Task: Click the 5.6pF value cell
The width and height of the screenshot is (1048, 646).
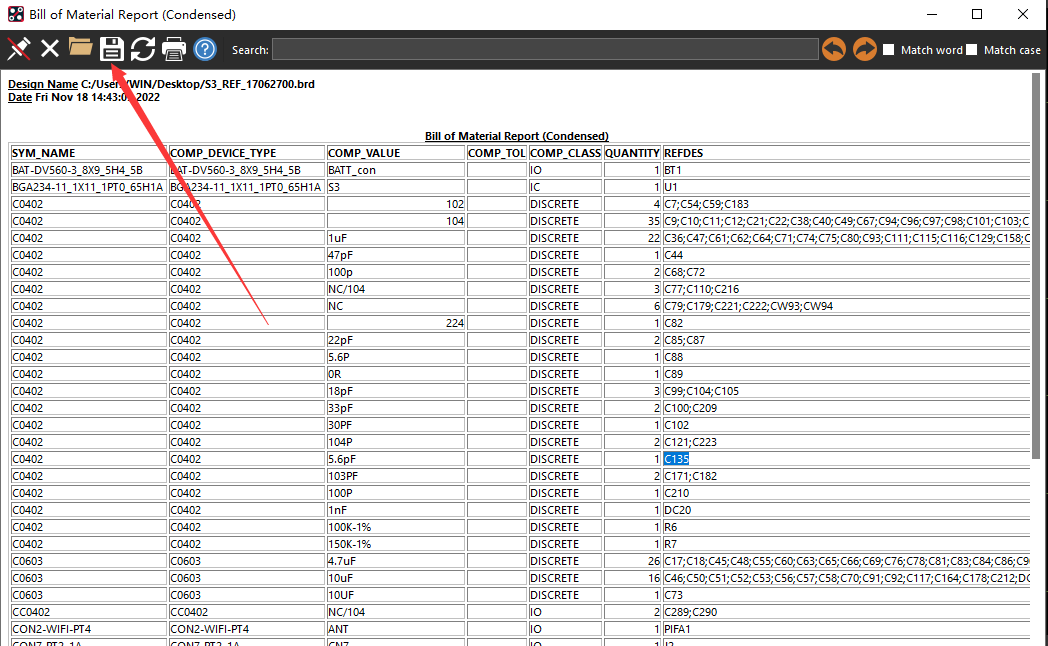Action: 396,459
